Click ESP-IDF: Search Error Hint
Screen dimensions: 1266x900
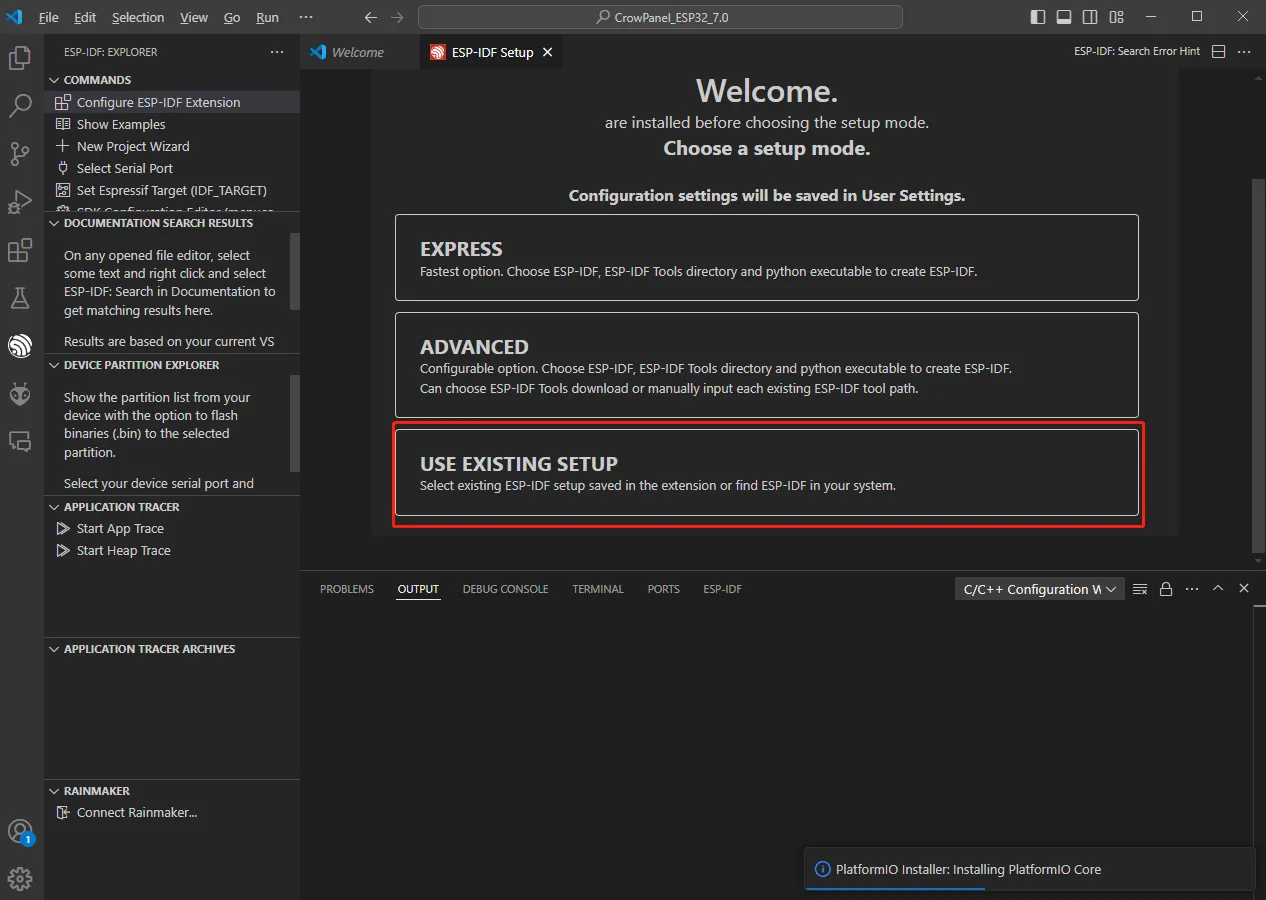pos(1137,51)
